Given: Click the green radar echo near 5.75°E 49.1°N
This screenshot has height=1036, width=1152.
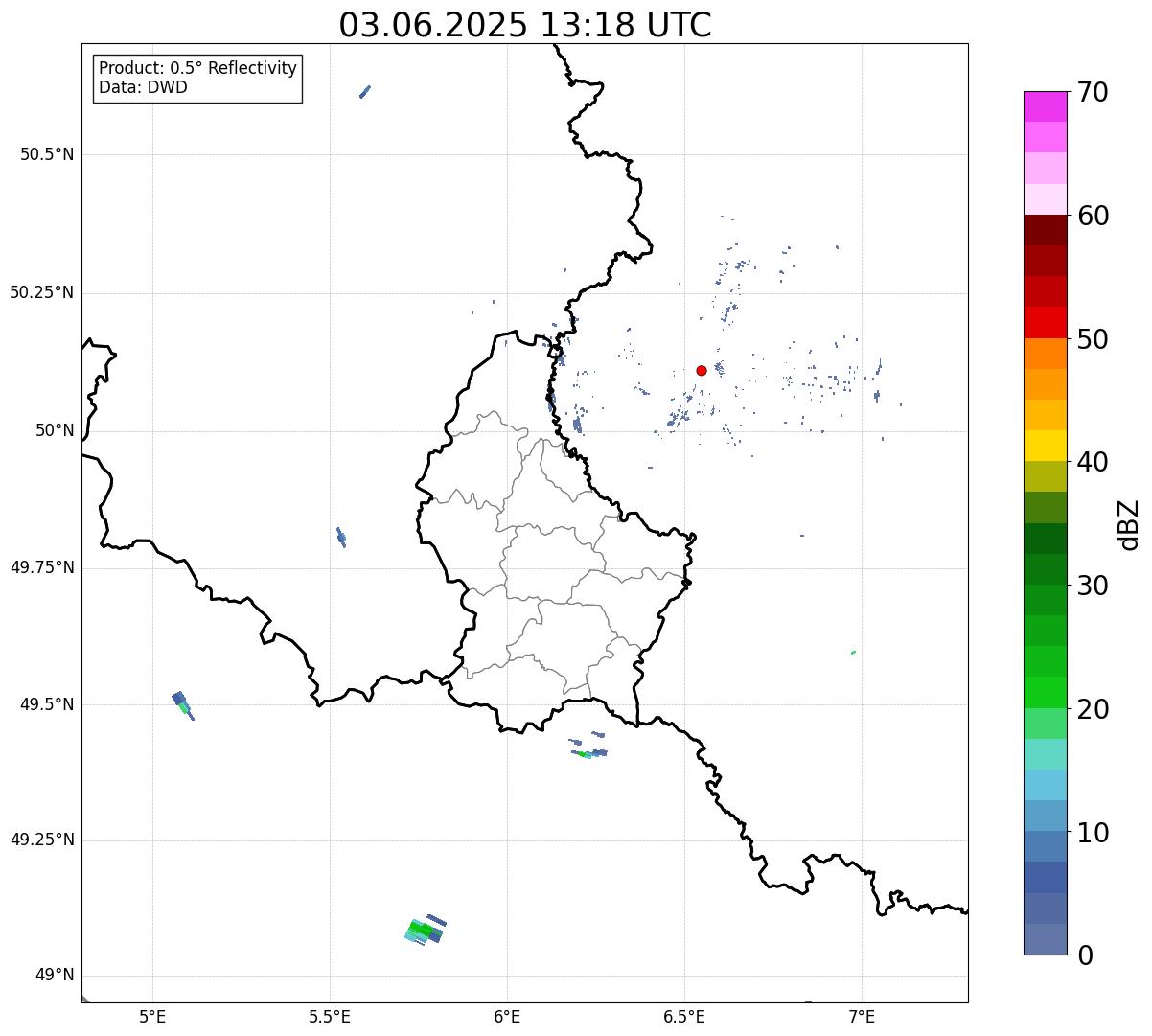Looking at the screenshot, I should [x=425, y=929].
